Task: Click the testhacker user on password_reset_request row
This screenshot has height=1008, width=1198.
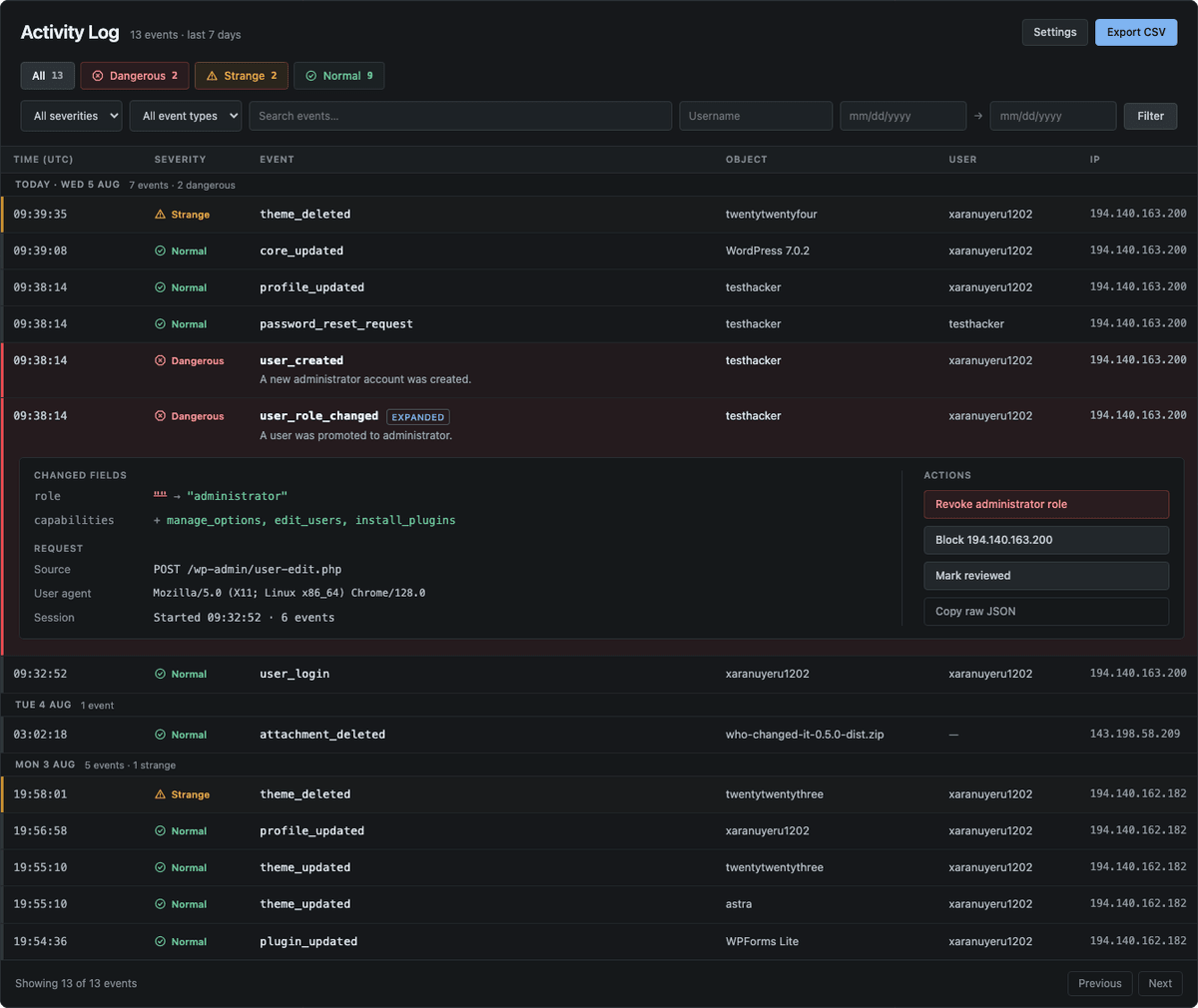Action: [x=976, y=324]
